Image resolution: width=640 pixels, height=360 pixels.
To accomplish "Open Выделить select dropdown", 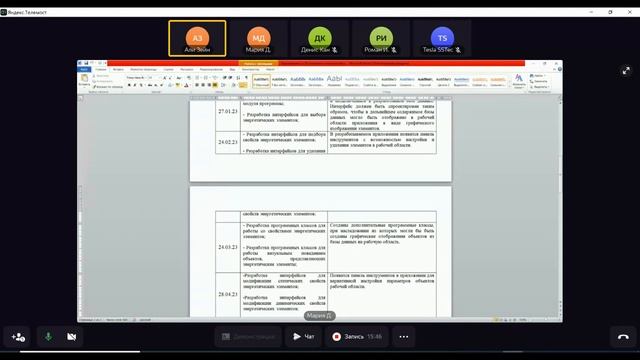I will [x=539, y=87].
